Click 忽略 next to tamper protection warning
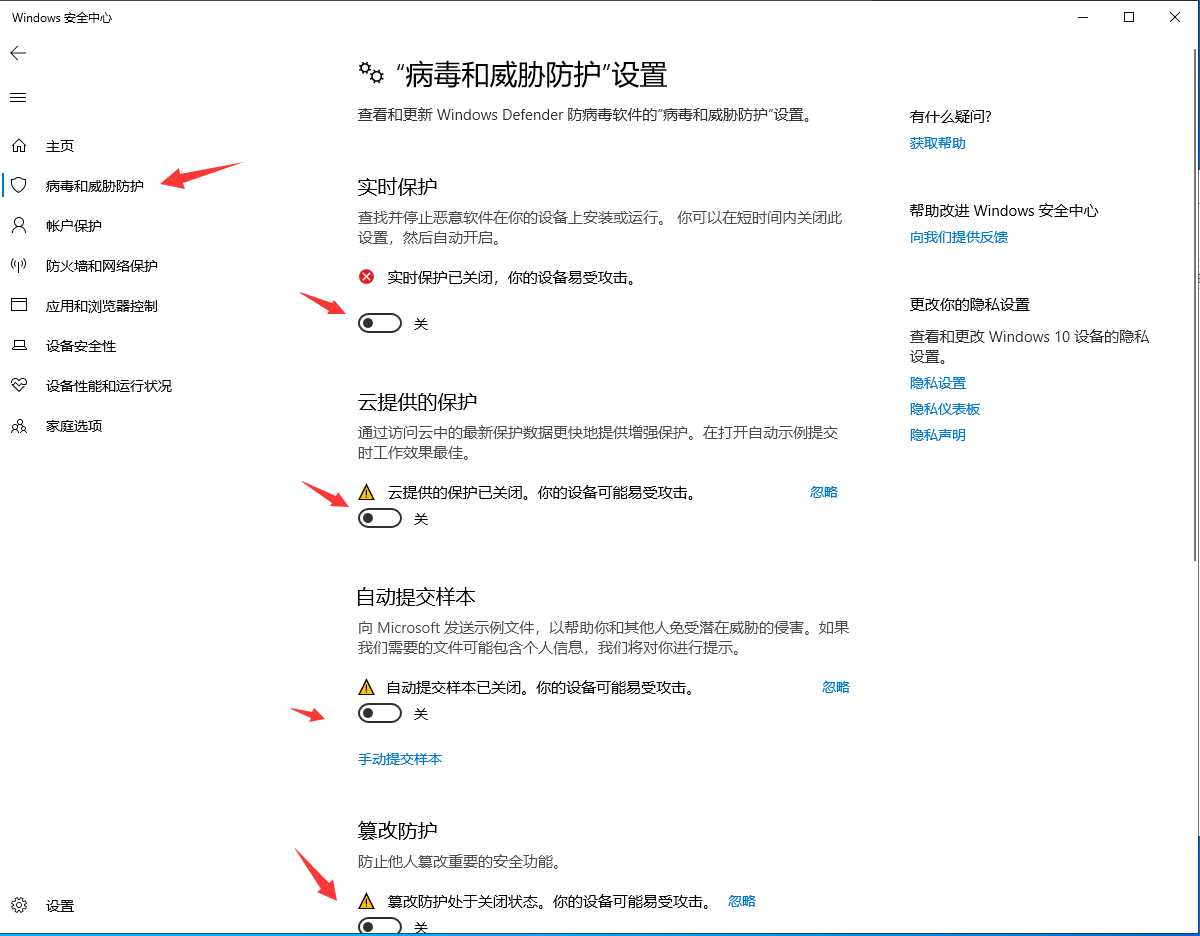This screenshot has height=936, width=1200. (x=742, y=901)
